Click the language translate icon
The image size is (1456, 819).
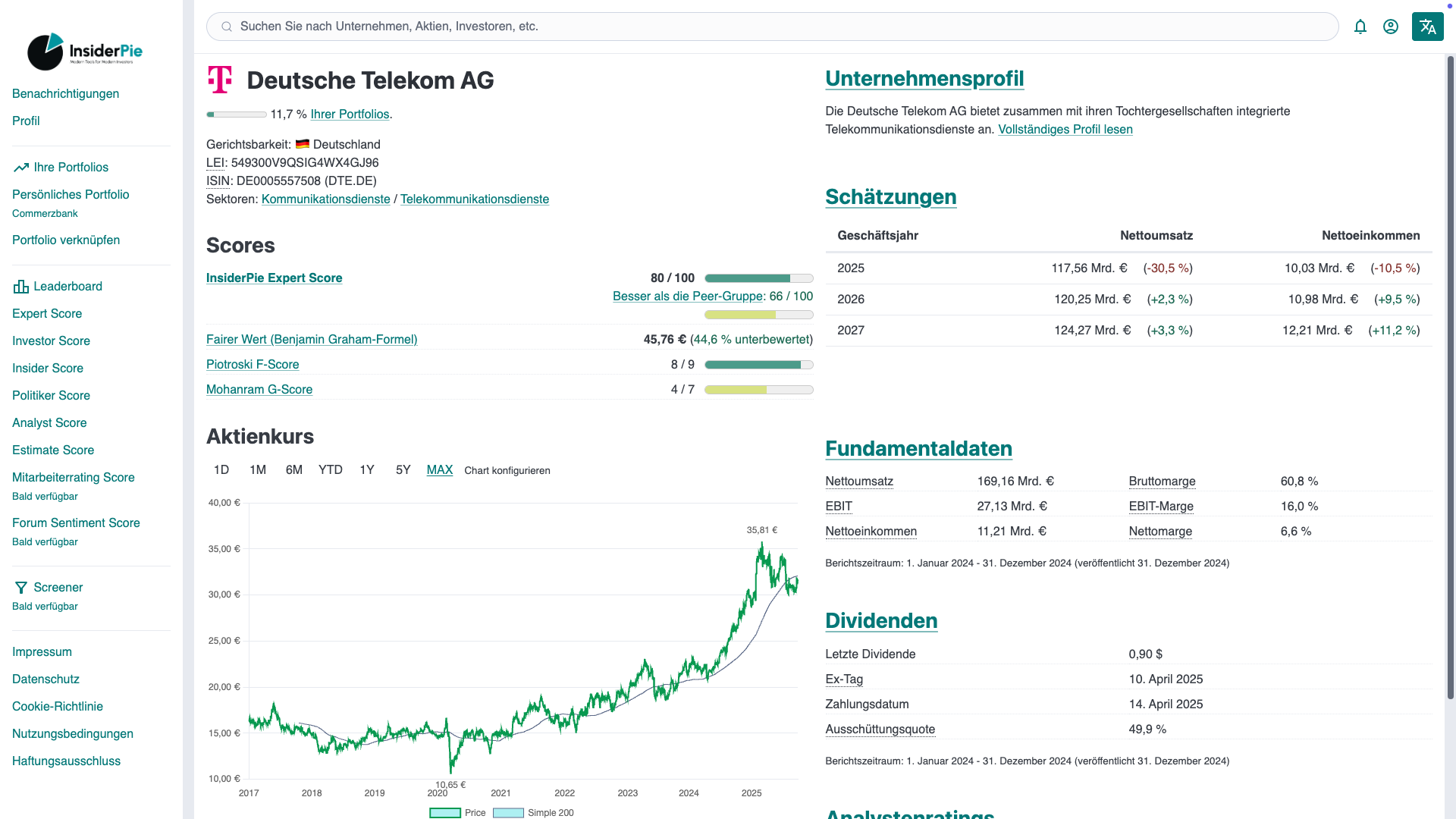1427,27
